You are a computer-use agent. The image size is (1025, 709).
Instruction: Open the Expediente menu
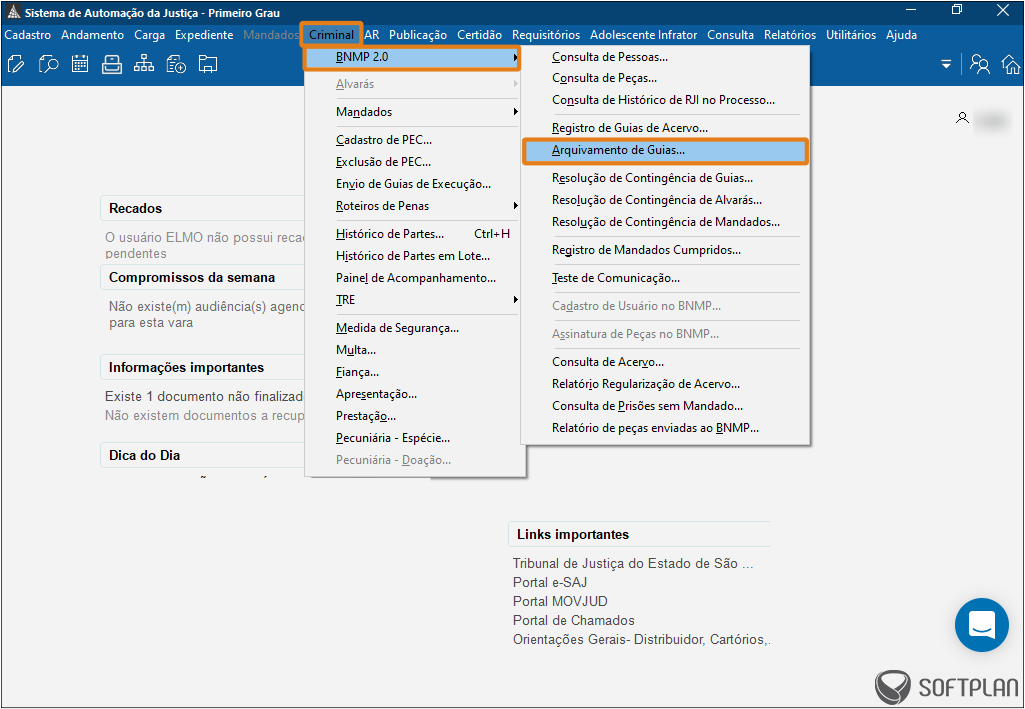204,35
